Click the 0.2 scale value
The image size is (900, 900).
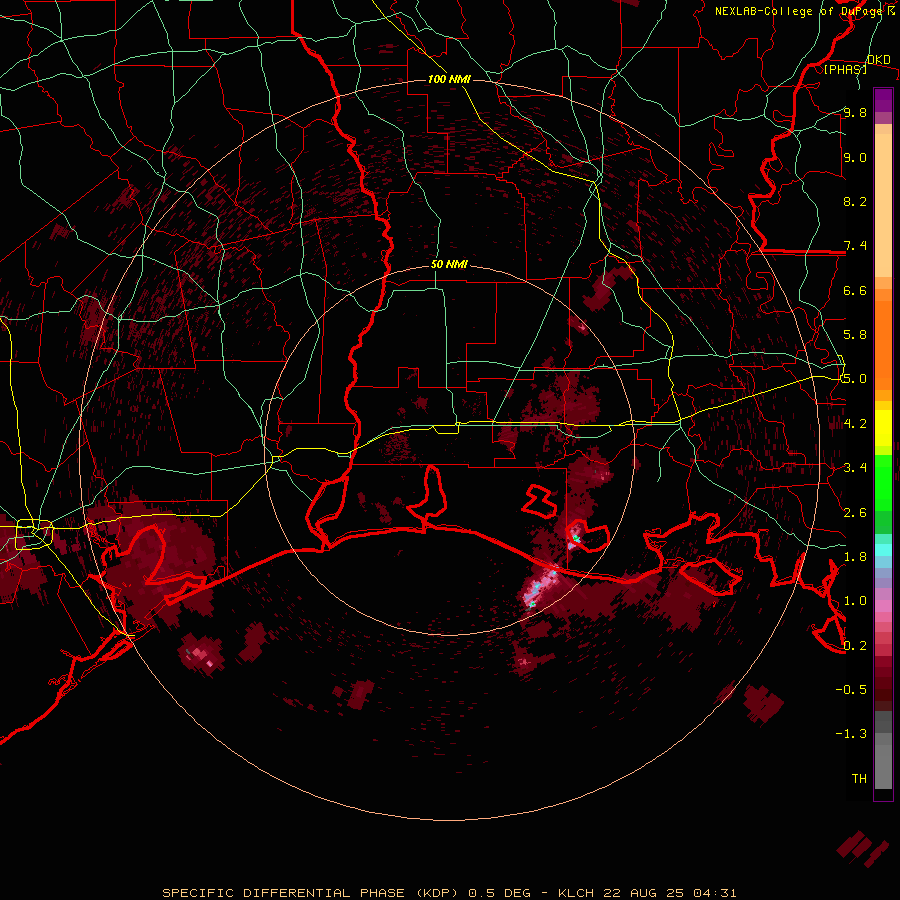coord(855,646)
